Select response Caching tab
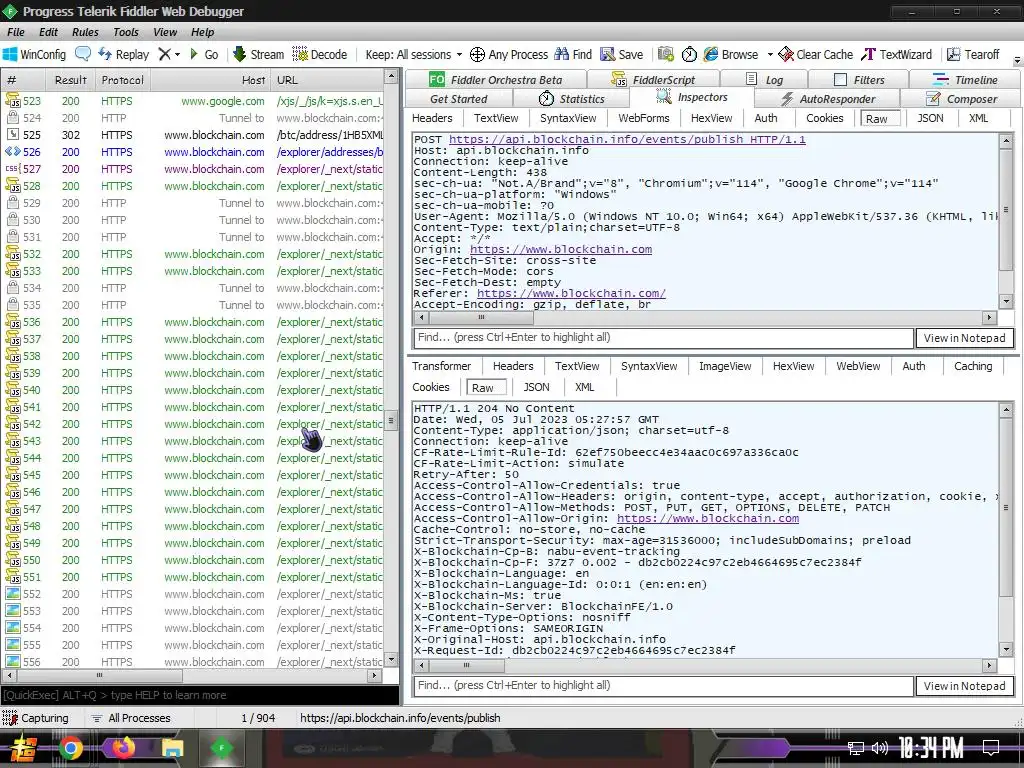The width and height of the screenshot is (1024, 768). 972,366
